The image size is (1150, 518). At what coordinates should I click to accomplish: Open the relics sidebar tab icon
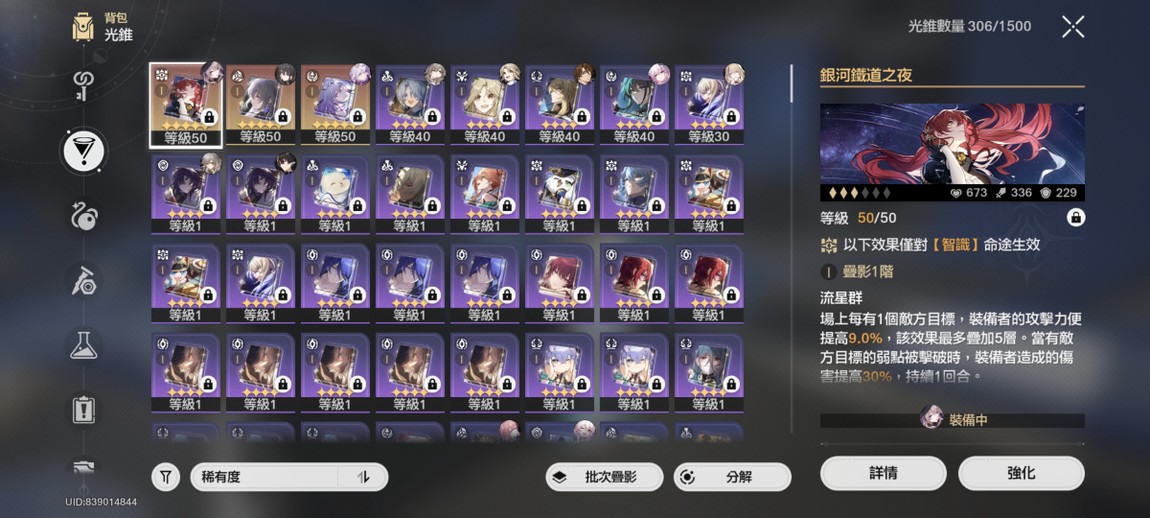(x=84, y=216)
